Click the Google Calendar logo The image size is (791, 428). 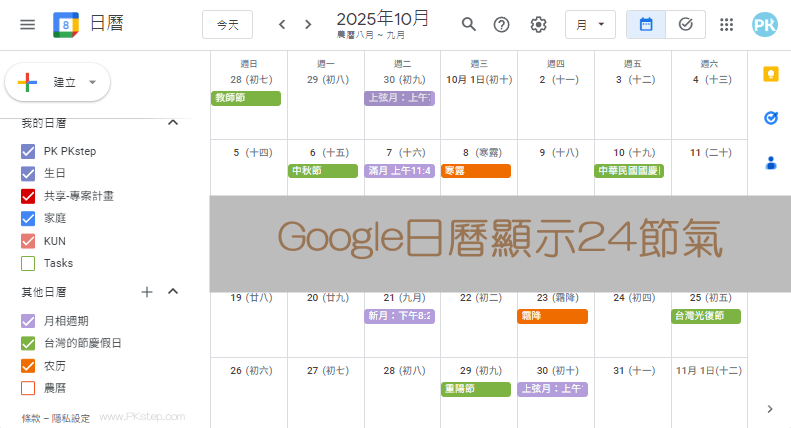(66, 25)
